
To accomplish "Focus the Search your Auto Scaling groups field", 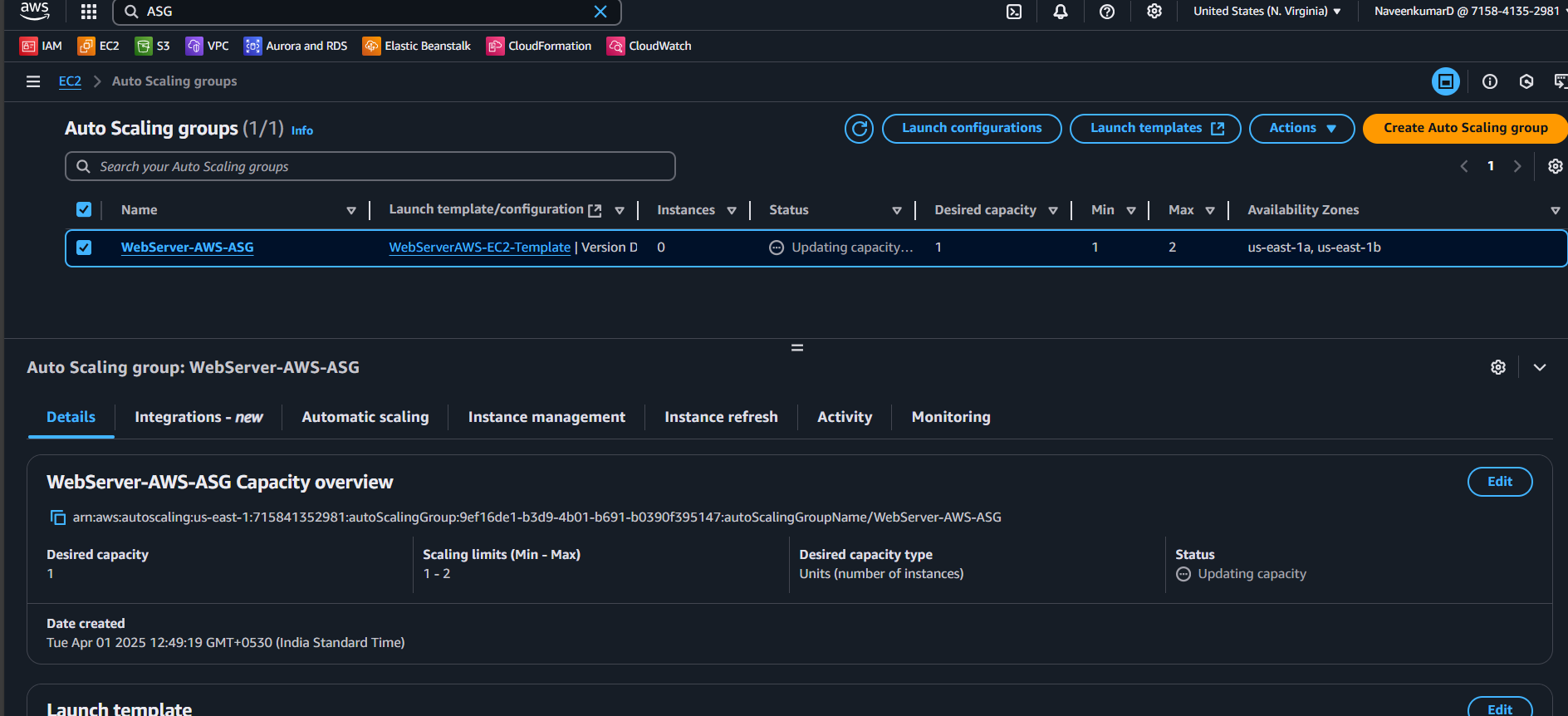I will pyautogui.click(x=370, y=166).
